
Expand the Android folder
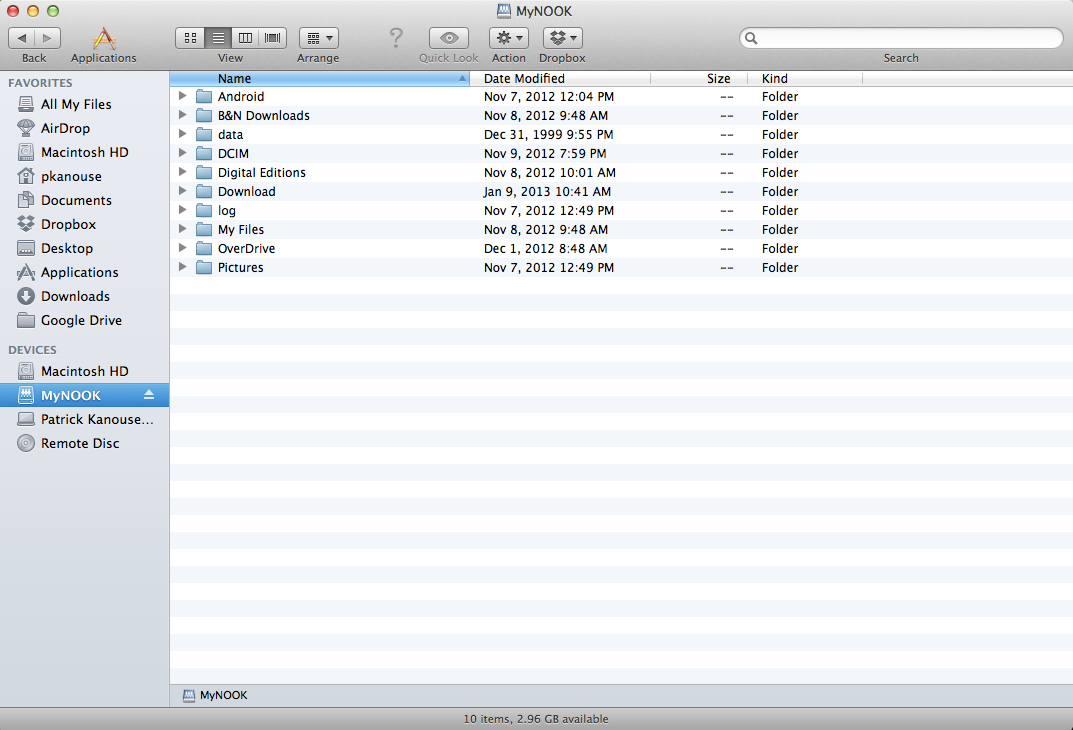click(183, 96)
